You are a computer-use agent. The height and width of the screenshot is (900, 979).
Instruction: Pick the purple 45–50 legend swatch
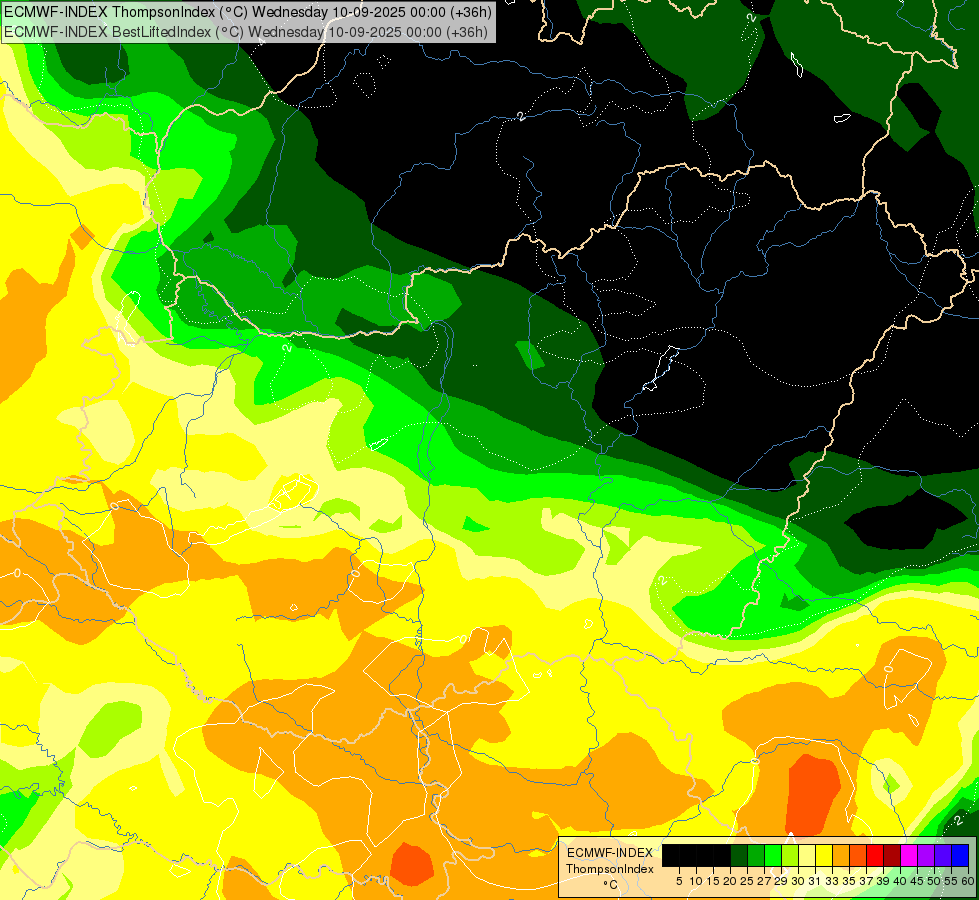pos(927,855)
